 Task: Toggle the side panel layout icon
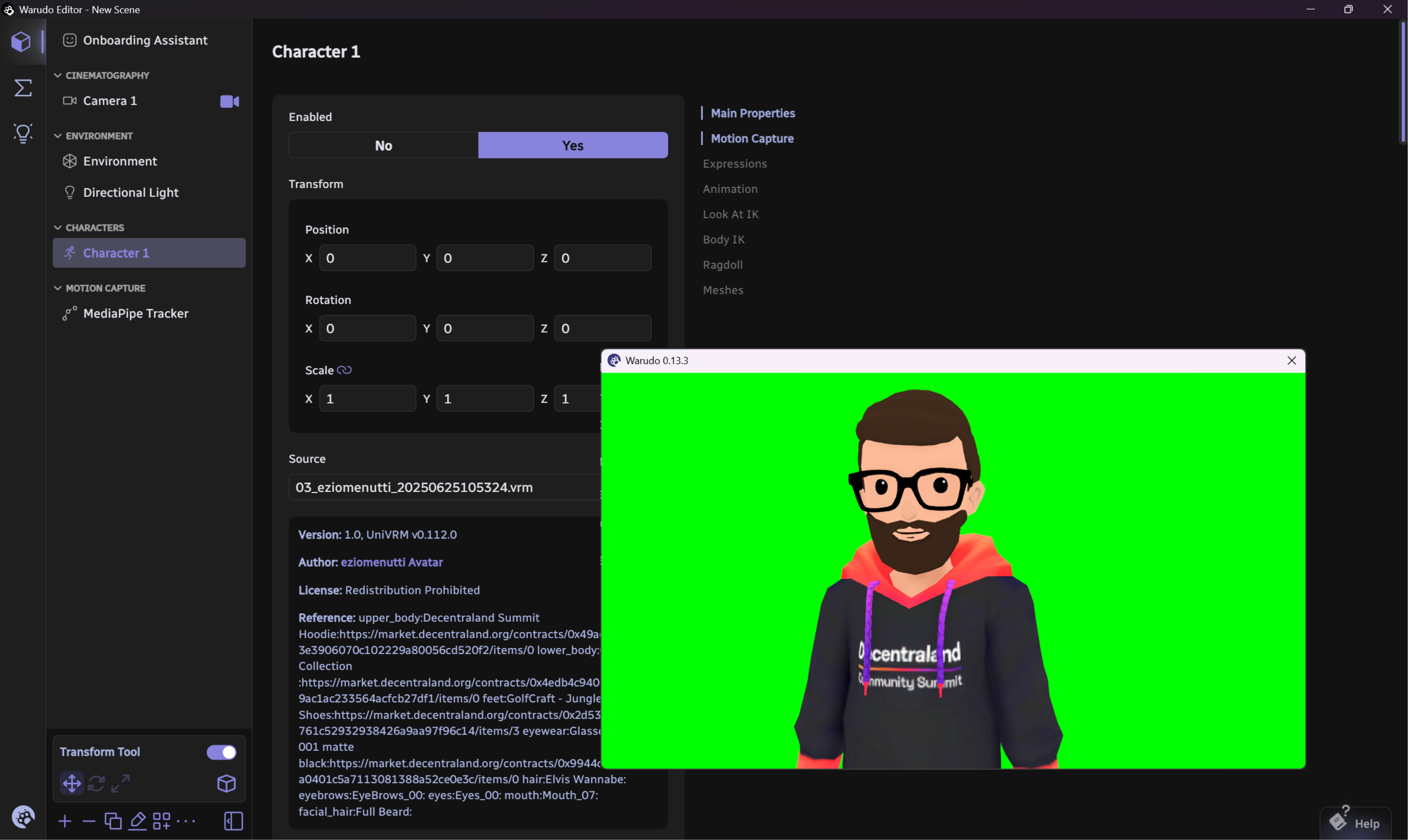[233, 821]
